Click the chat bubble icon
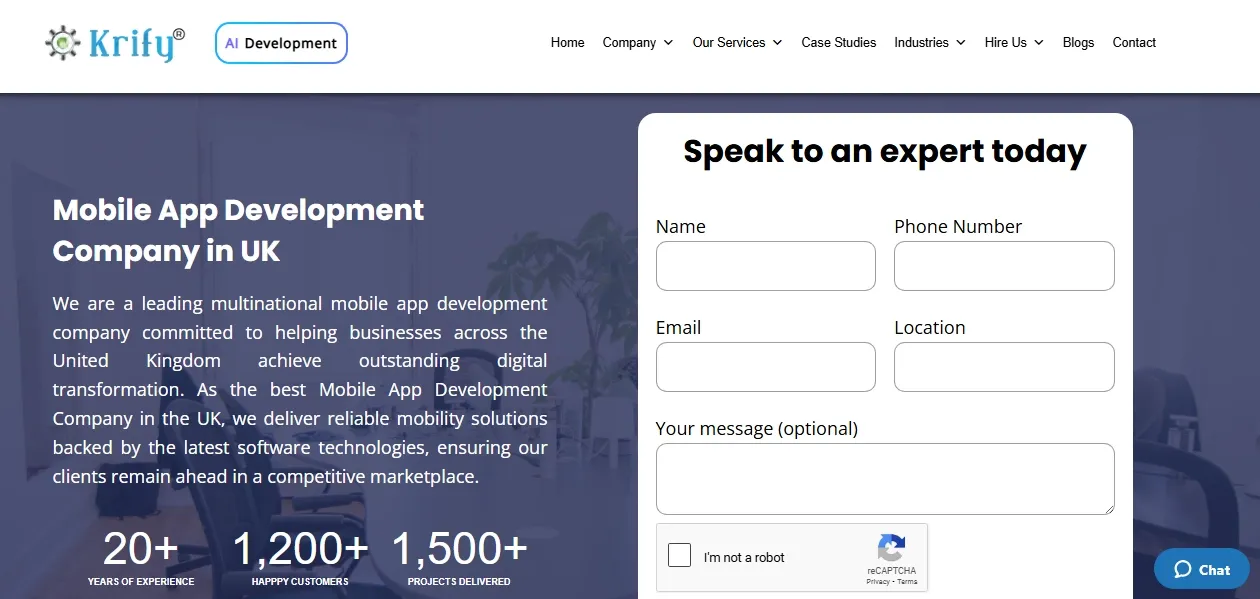1260x599 pixels. pyautogui.click(x=1183, y=569)
